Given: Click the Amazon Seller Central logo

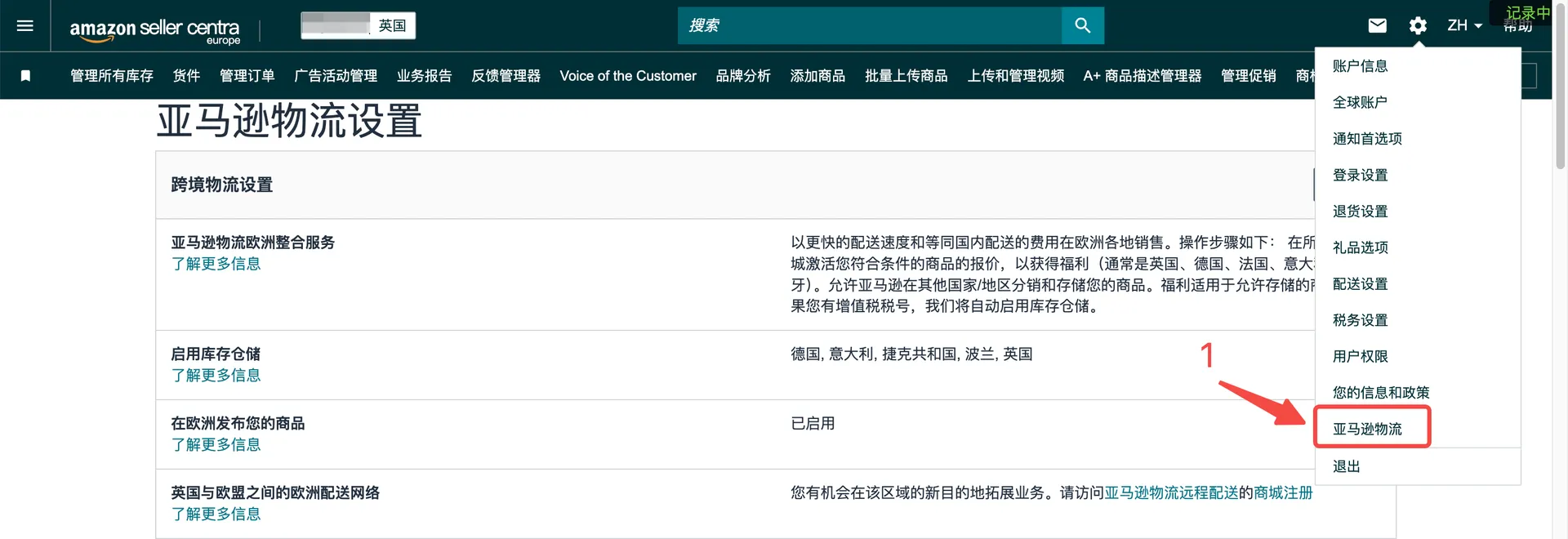Looking at the screenshot, I should (155, 30).
